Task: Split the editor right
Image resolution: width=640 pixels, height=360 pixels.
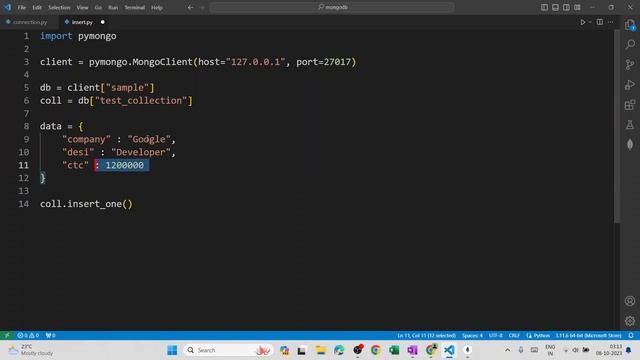Action: tap(600, 22)
